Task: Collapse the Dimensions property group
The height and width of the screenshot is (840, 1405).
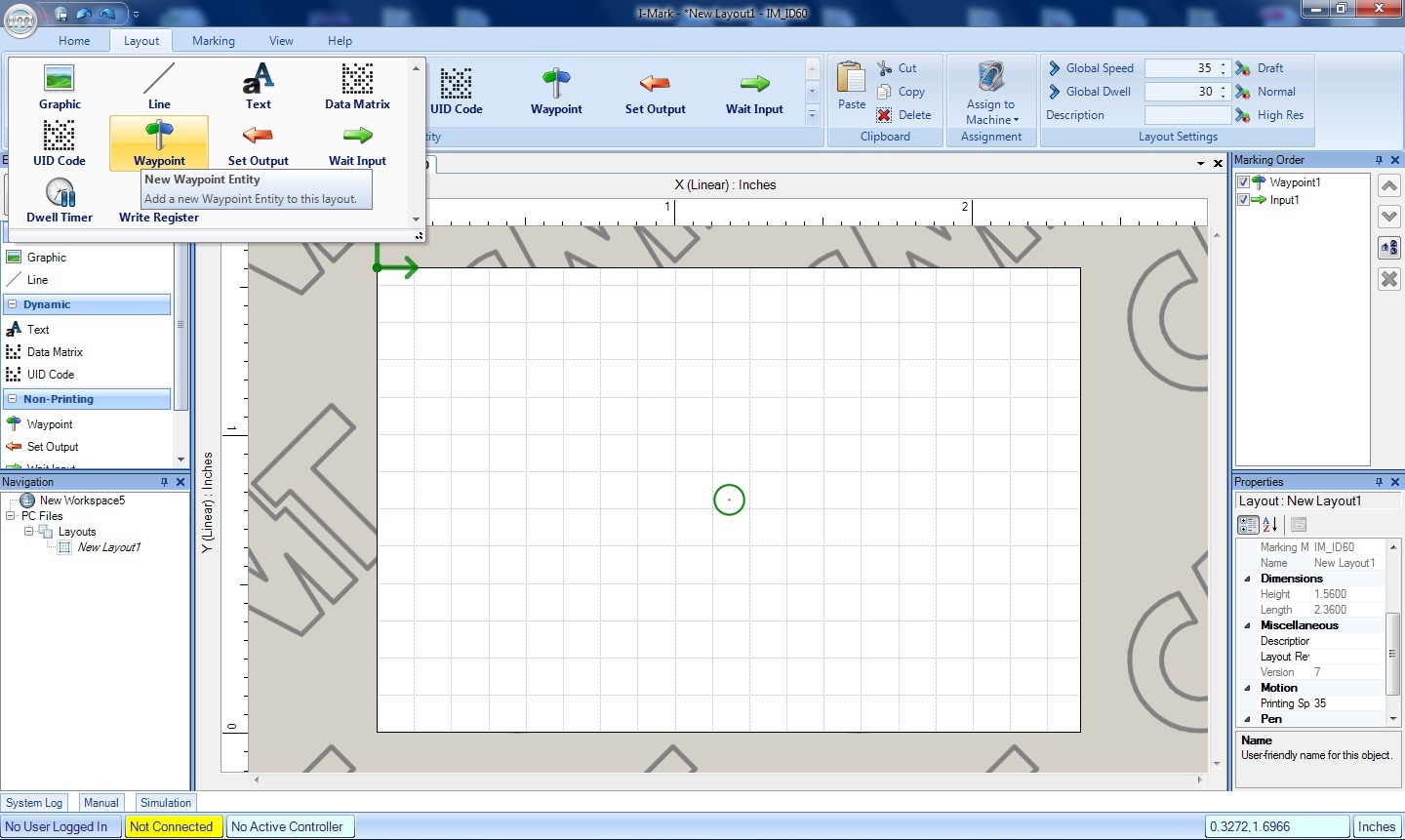Action: pyautogui.click(x=1247, y=579)
